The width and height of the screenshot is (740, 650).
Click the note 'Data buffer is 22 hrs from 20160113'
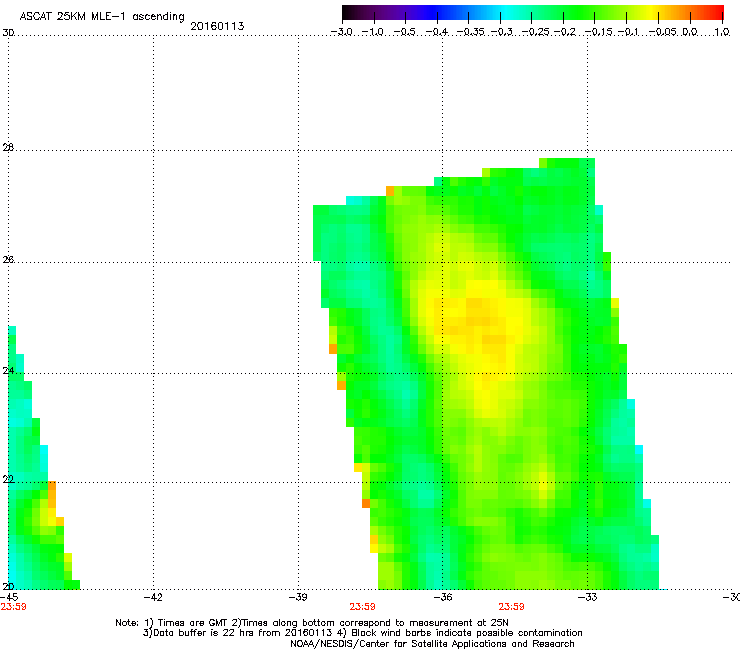tap(243, 633)
